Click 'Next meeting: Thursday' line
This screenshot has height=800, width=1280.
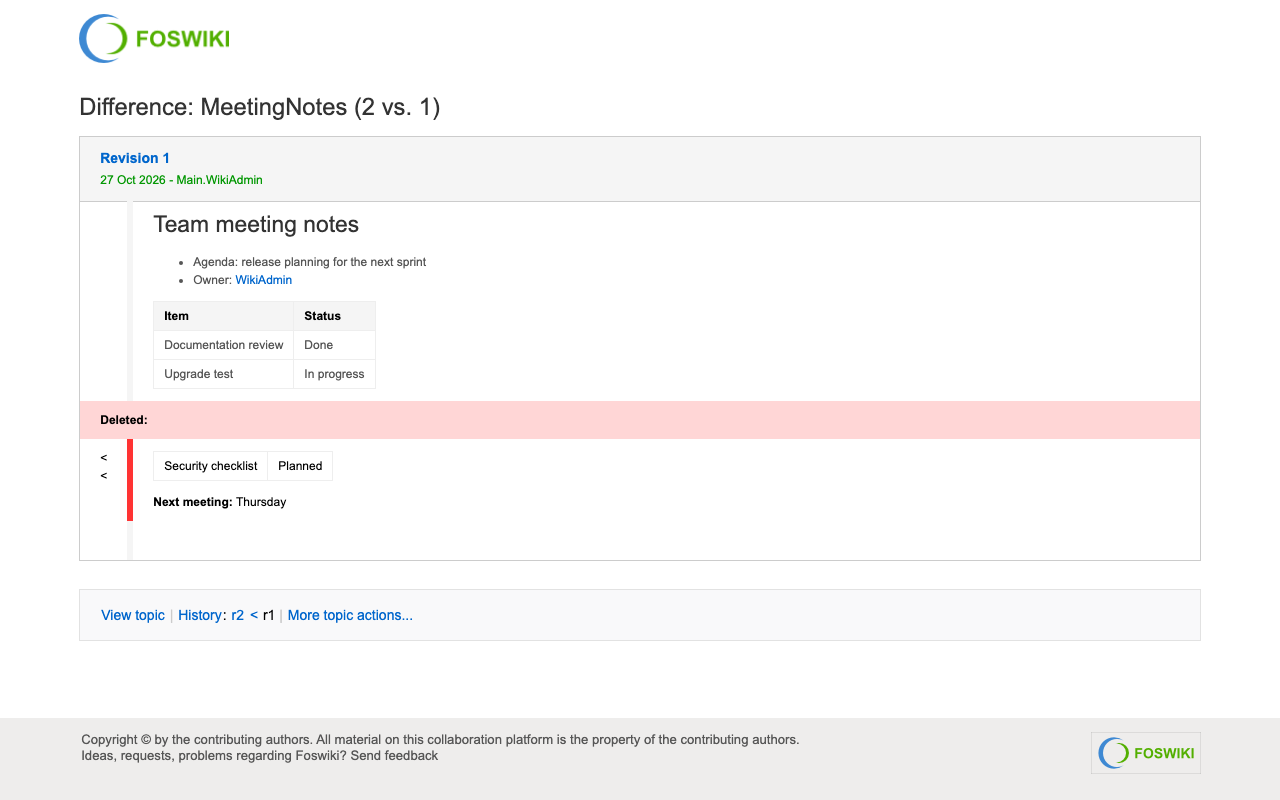point(220,502)
